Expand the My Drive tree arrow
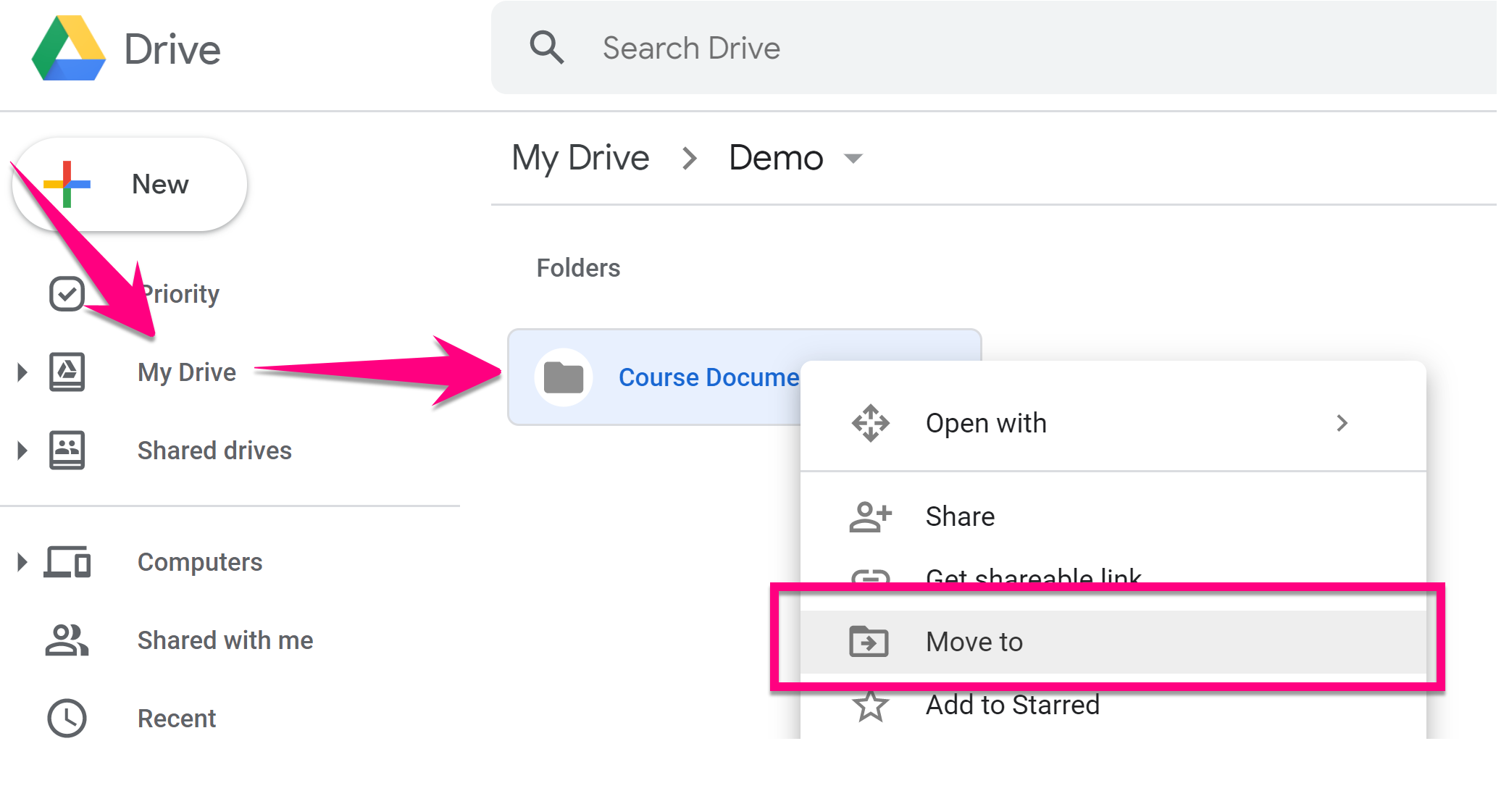 [22, 372]
